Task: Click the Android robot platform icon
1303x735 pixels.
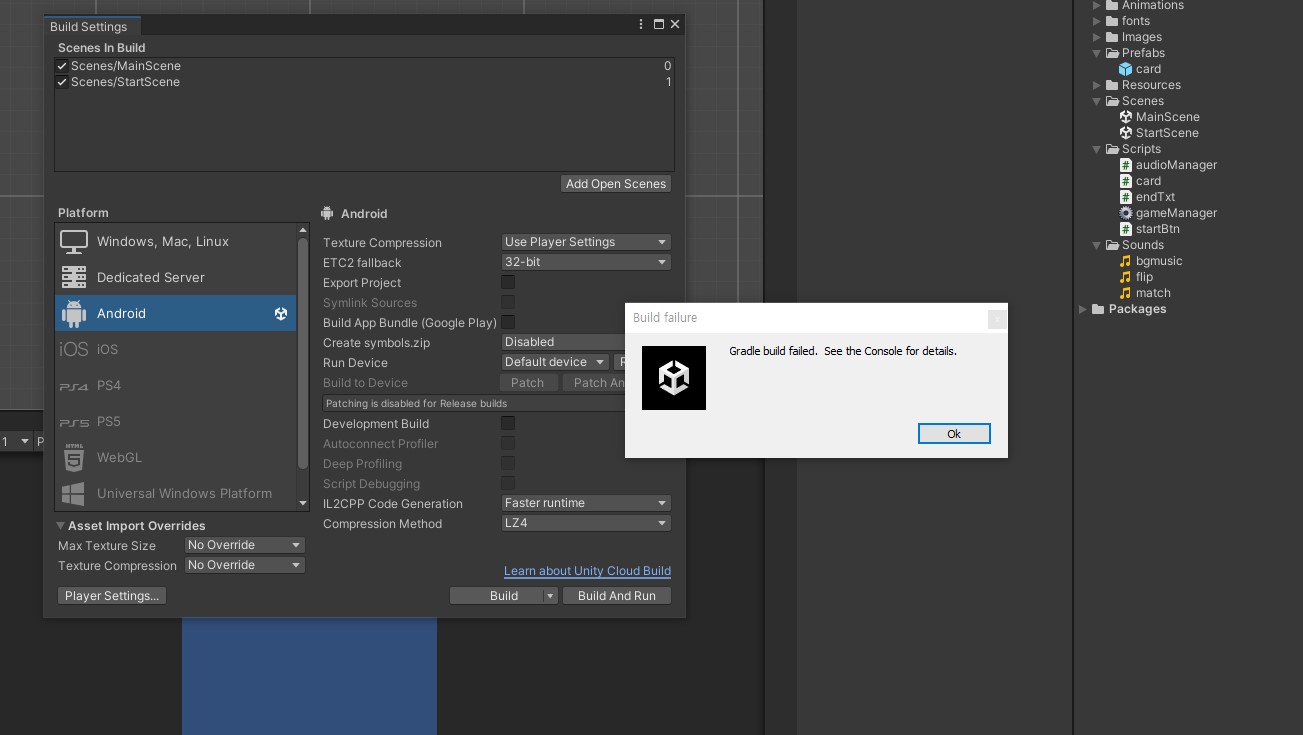Action: [x=74, y=313]
